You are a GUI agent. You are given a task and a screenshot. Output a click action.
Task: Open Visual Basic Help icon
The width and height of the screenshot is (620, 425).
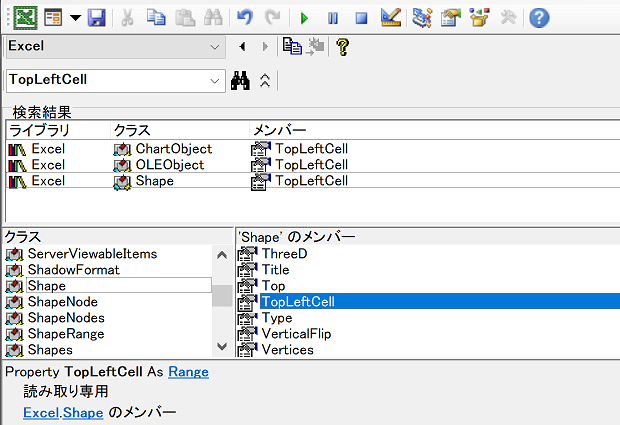pos(539,18)
